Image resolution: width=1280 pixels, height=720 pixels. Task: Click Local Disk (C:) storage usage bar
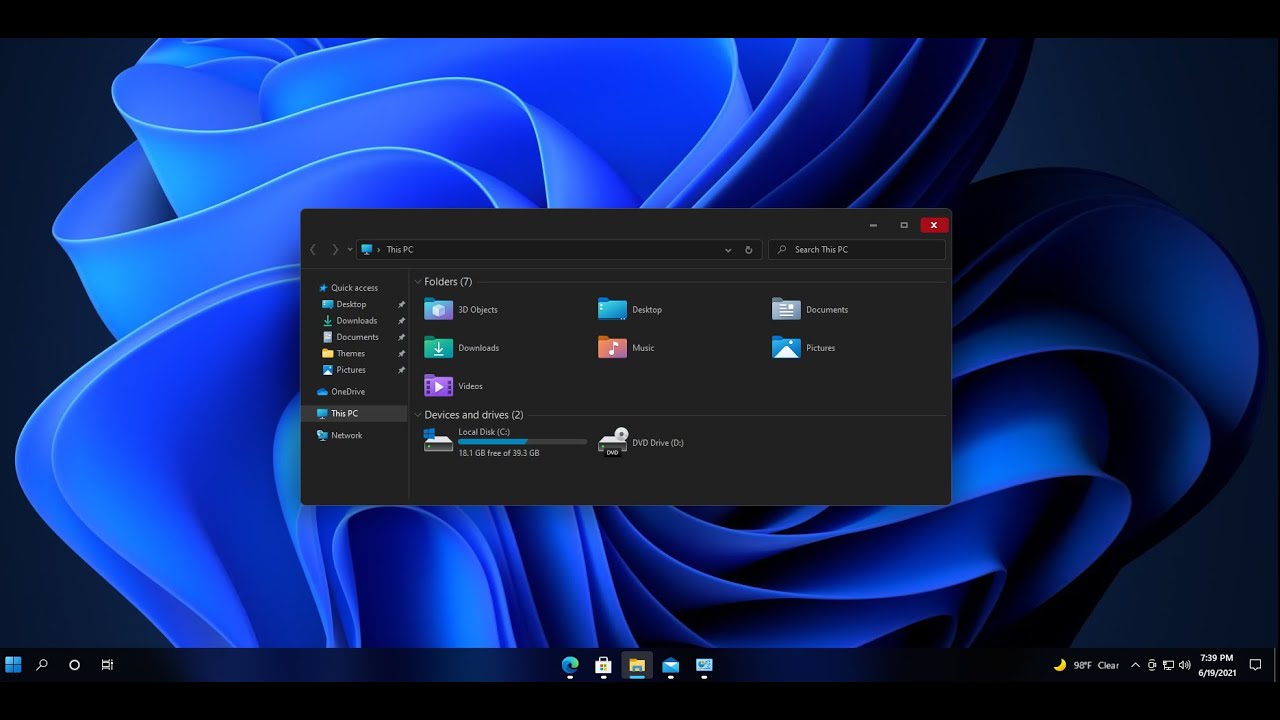[x=522, y=442]
